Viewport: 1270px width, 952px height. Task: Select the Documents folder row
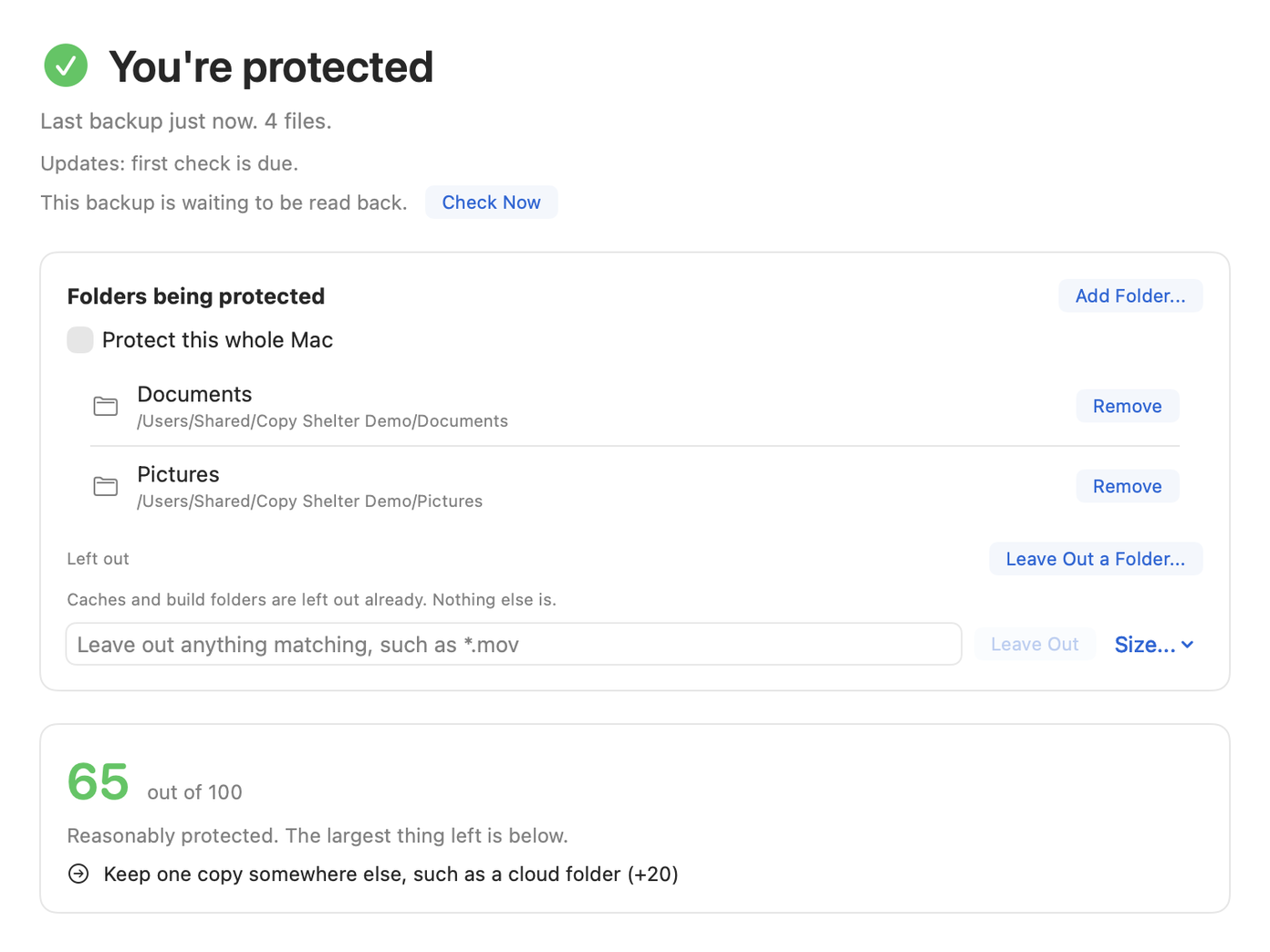coord(635,406)
